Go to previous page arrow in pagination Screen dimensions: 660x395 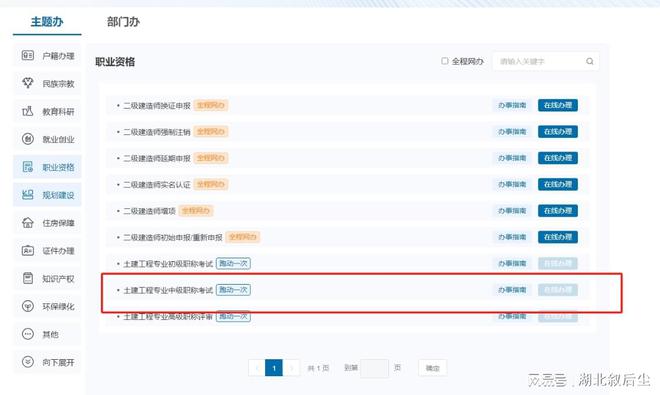256,368
